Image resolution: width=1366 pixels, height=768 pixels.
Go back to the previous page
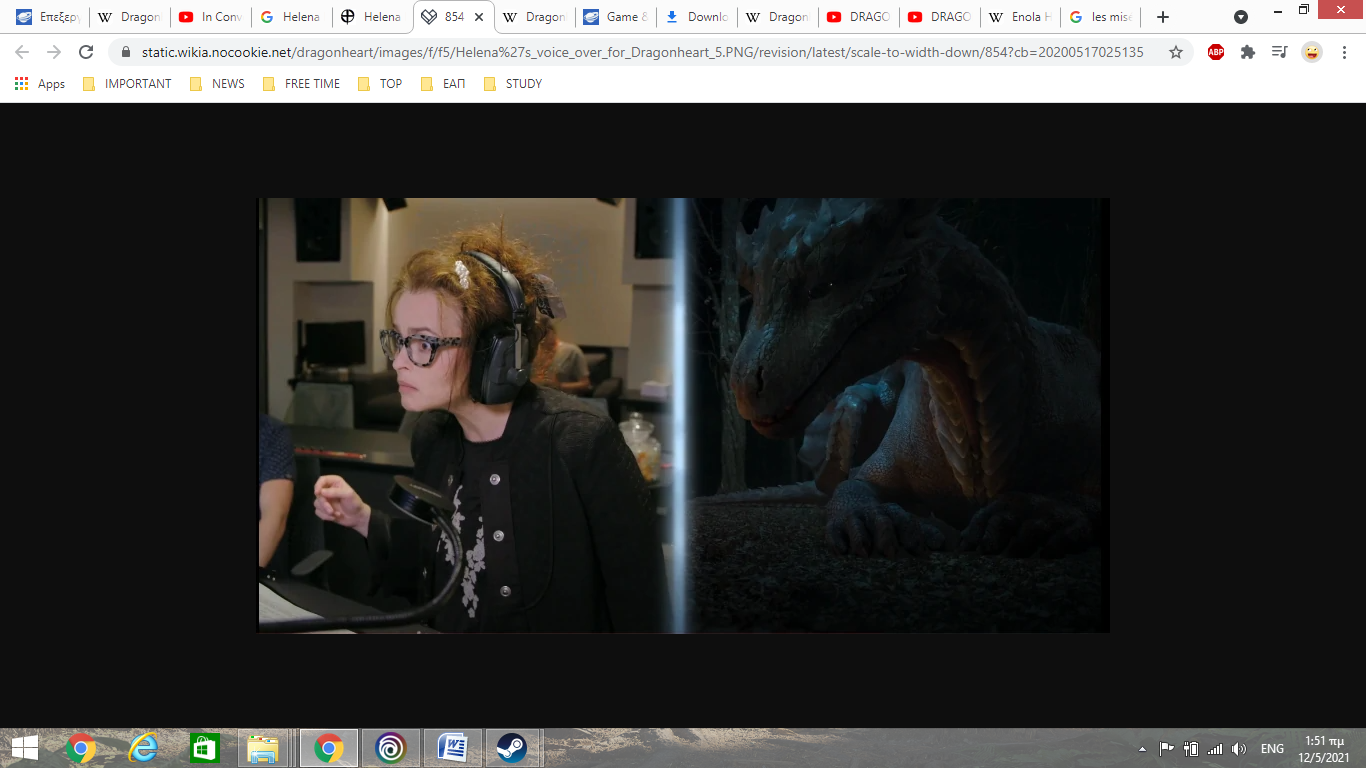tap(22, 52)
